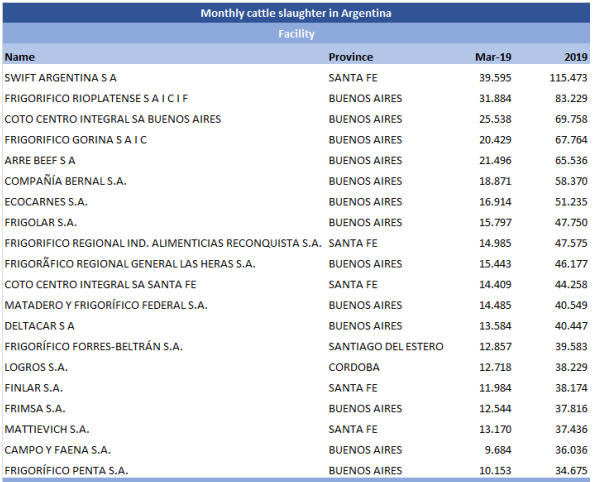Click the SANTIAGO DEL ESTERO province cell
The width and height of the screenshot is (593, 482).
click(386, 347)
